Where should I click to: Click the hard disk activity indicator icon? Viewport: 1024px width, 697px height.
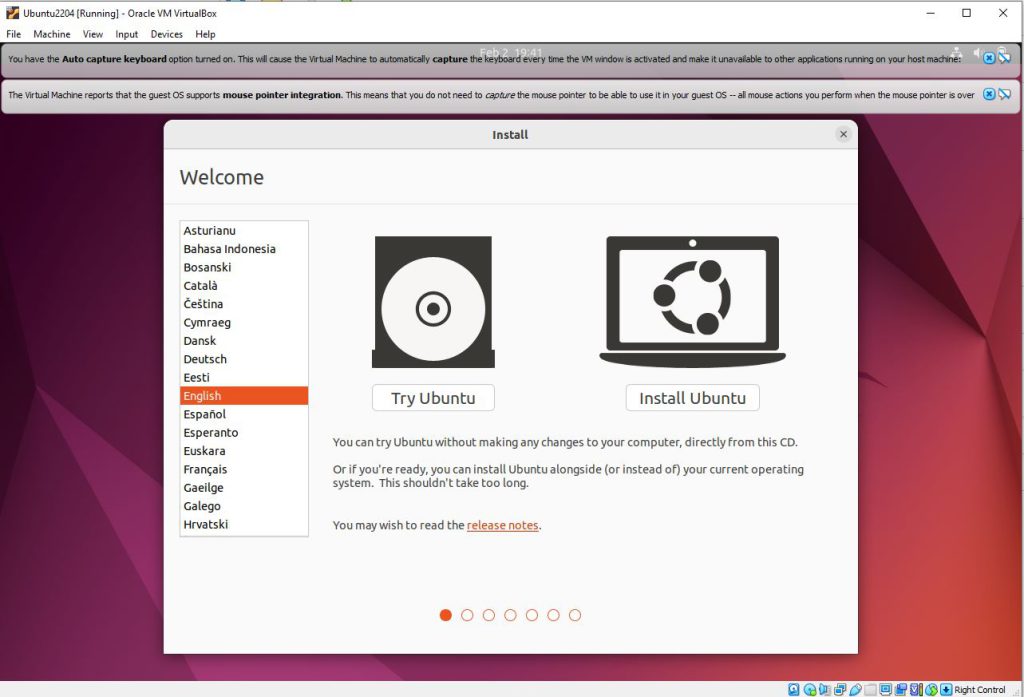tap(793, 689)
